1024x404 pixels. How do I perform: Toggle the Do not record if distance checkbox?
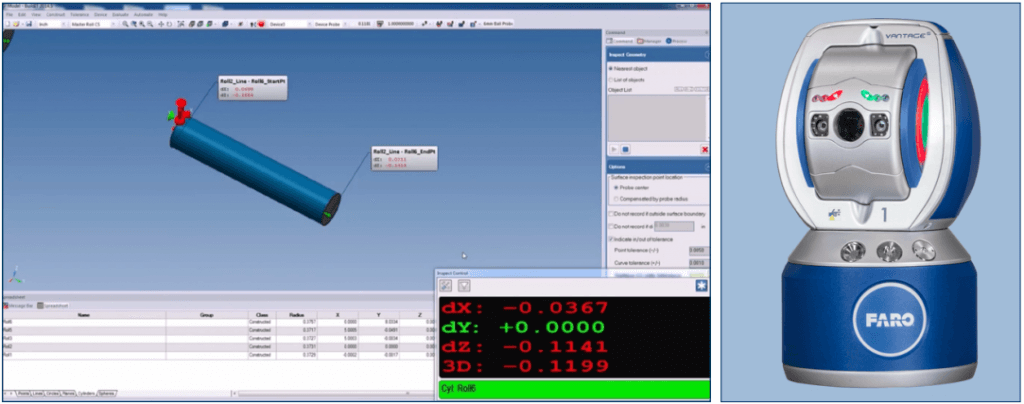pos(611,226)
